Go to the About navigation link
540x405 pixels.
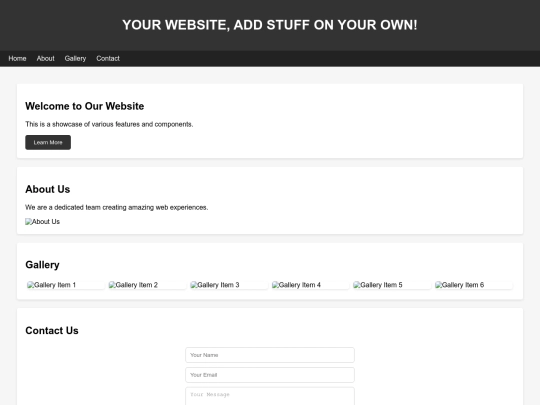tap(45, 59)
